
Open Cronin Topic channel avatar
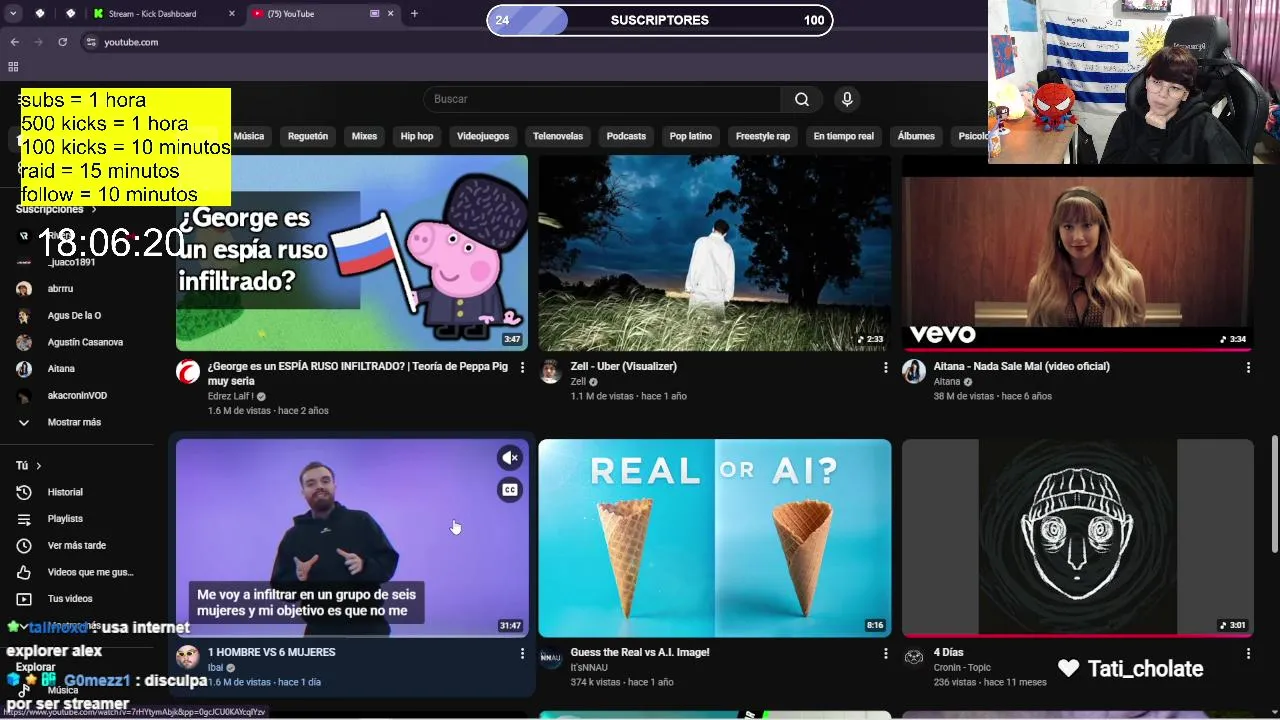pos(913,657)
